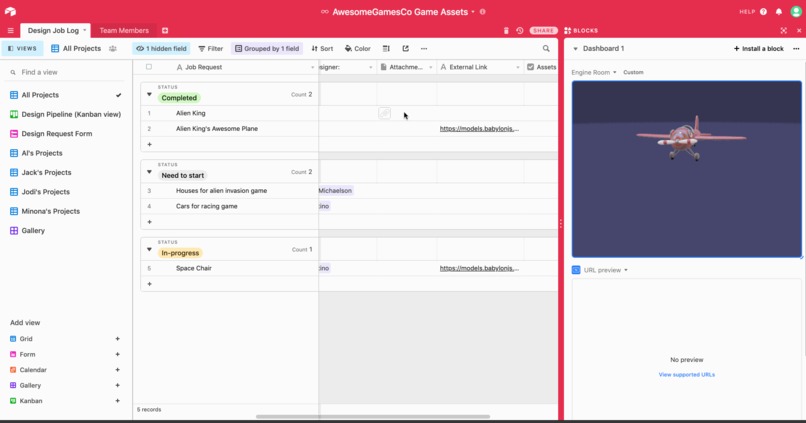Add a record to Completed group
The width and height of the screenshot is (806, 423).
(x=150, y=144)
